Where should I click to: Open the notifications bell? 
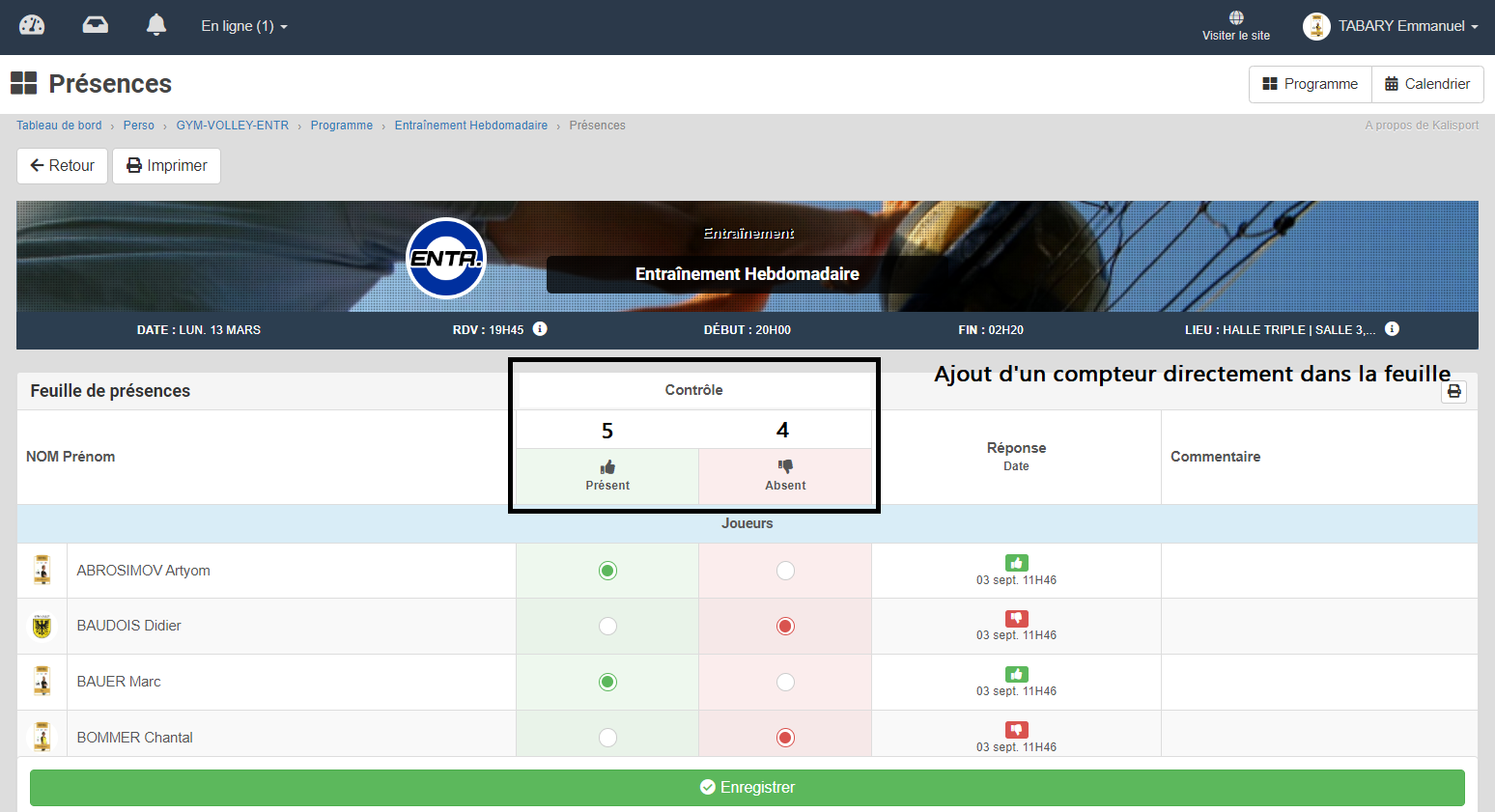coord(156,26)
